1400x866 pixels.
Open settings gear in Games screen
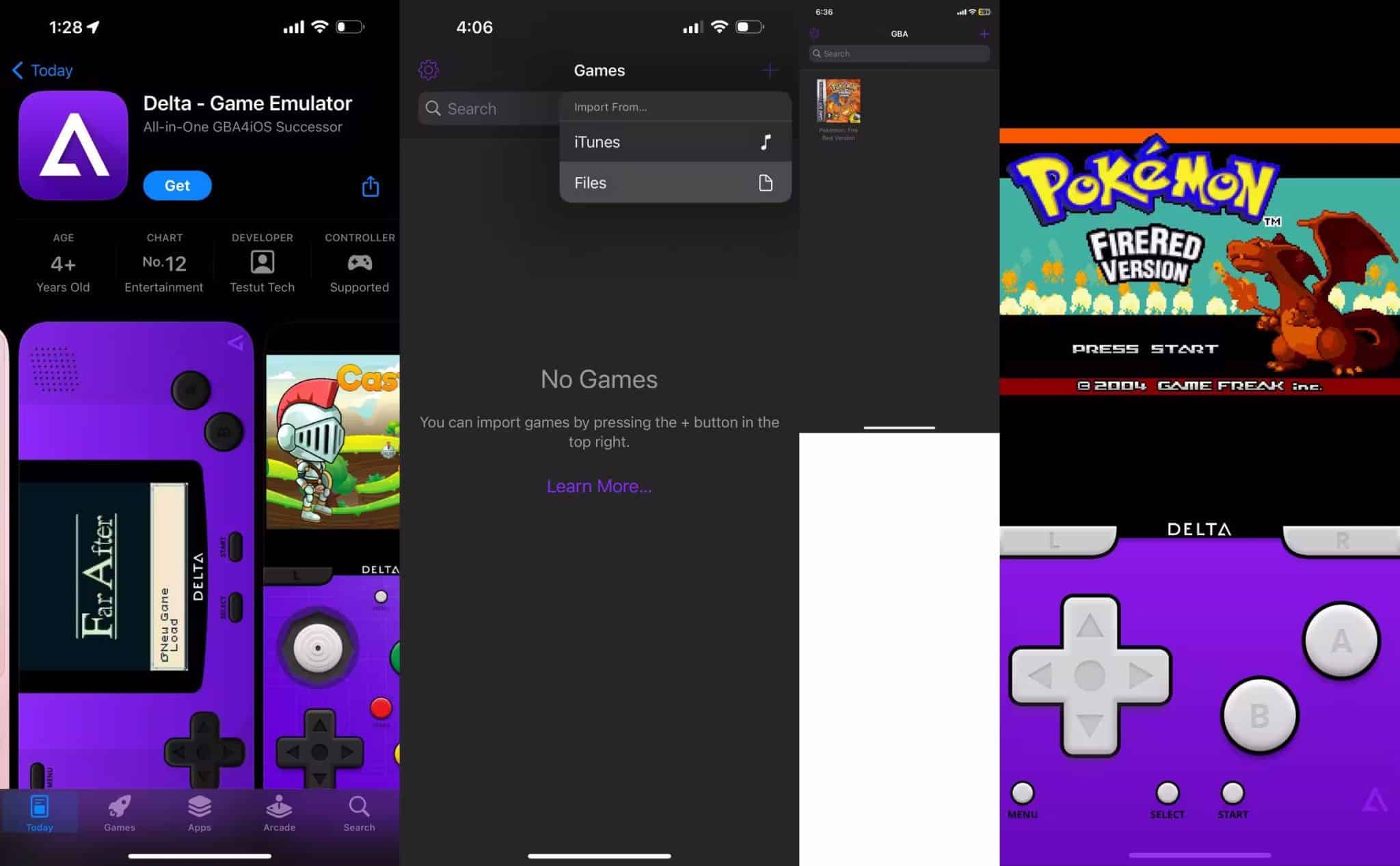tap(429, 70)
